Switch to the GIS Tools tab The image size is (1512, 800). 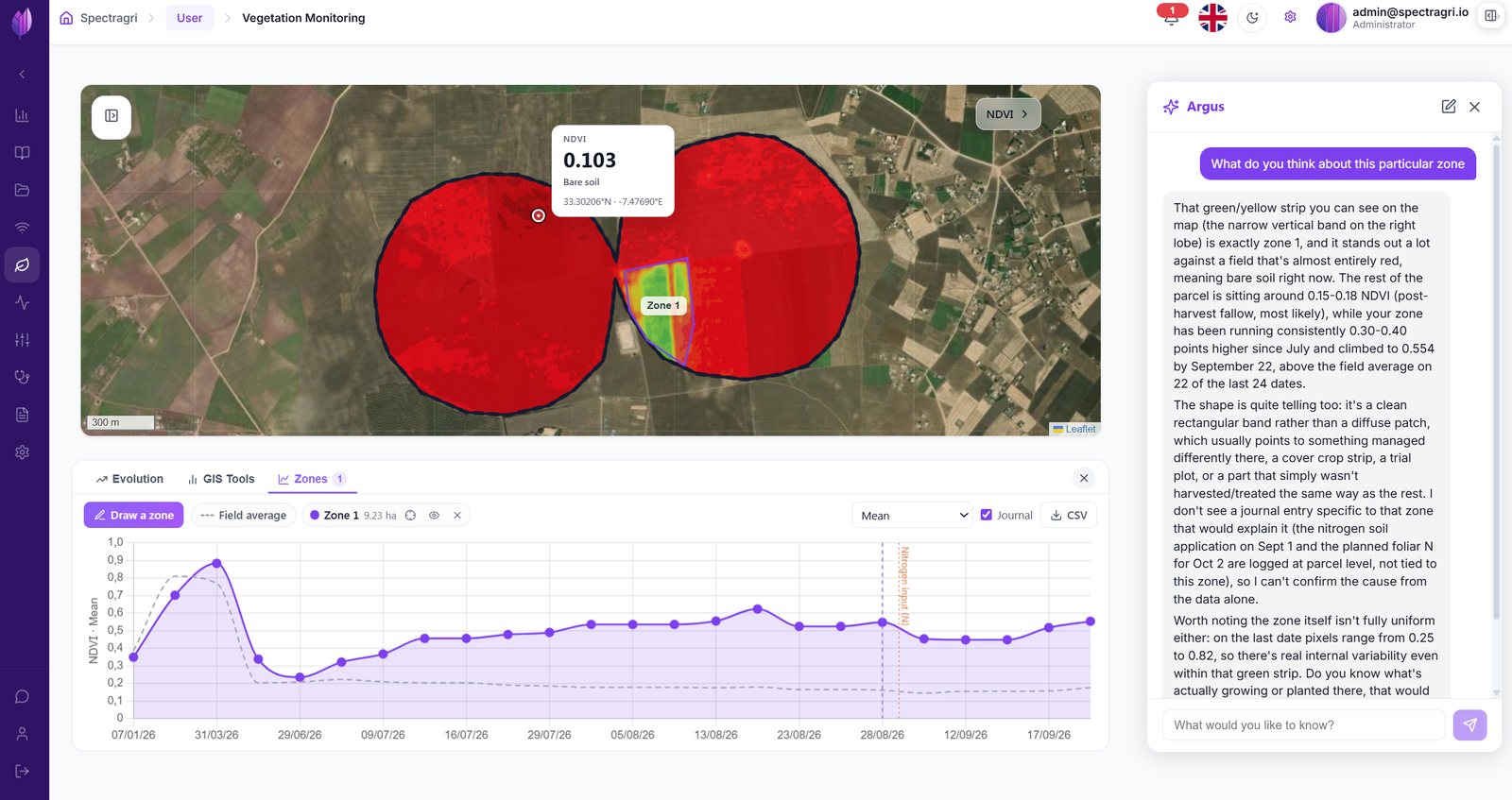tap(221, 480)
